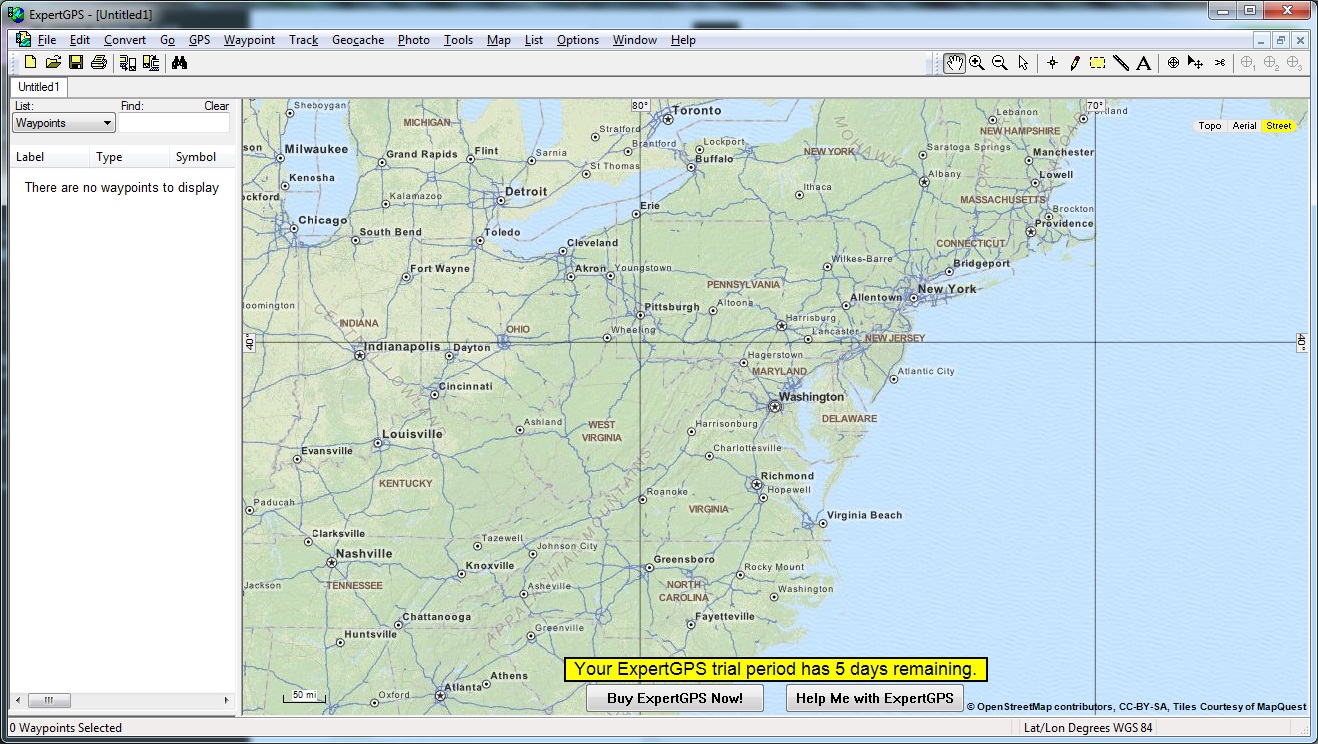Image resolution: width=1318 pixels, height=744 pixels.
Task: Switch map view to Topo
Action: pos(1210,126)
